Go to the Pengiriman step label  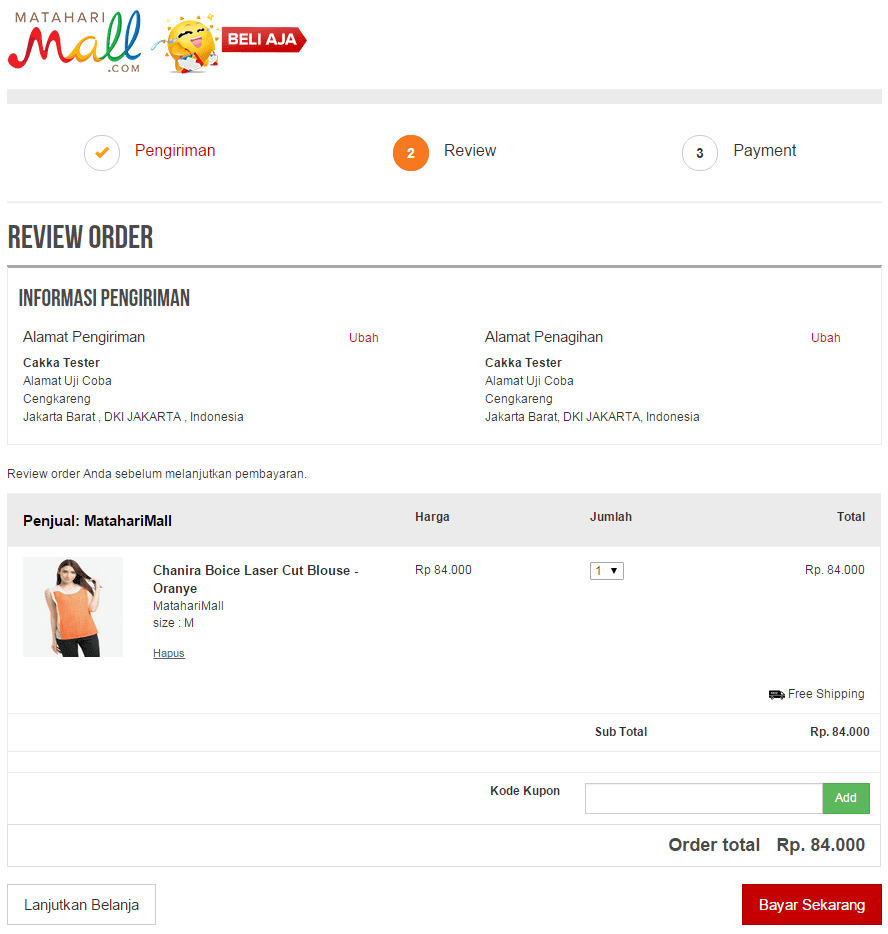(175, 151)
